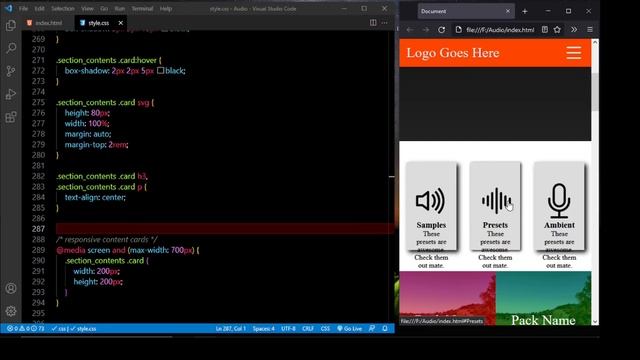Open the Presets card
640x360 pixels.
click(x=495, y=206)
